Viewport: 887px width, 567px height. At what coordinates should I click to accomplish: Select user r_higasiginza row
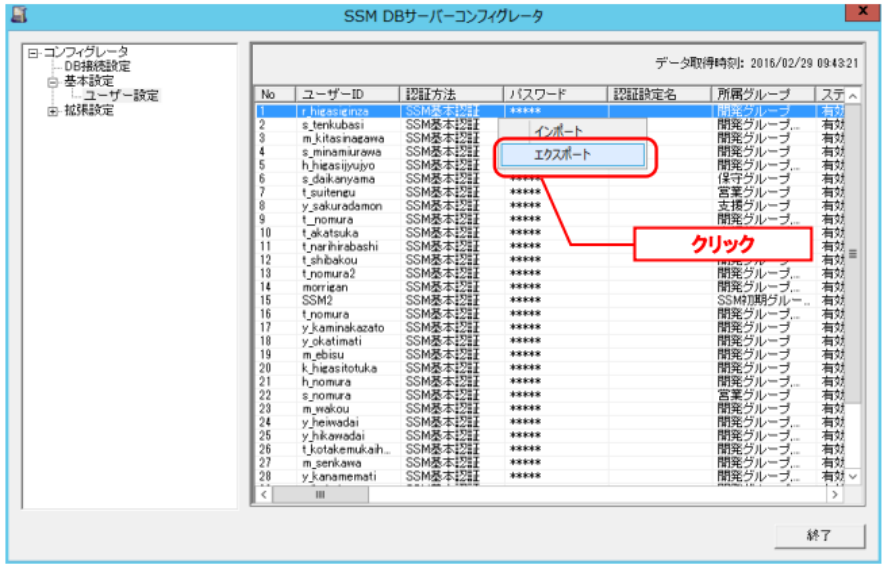[550, 111]
